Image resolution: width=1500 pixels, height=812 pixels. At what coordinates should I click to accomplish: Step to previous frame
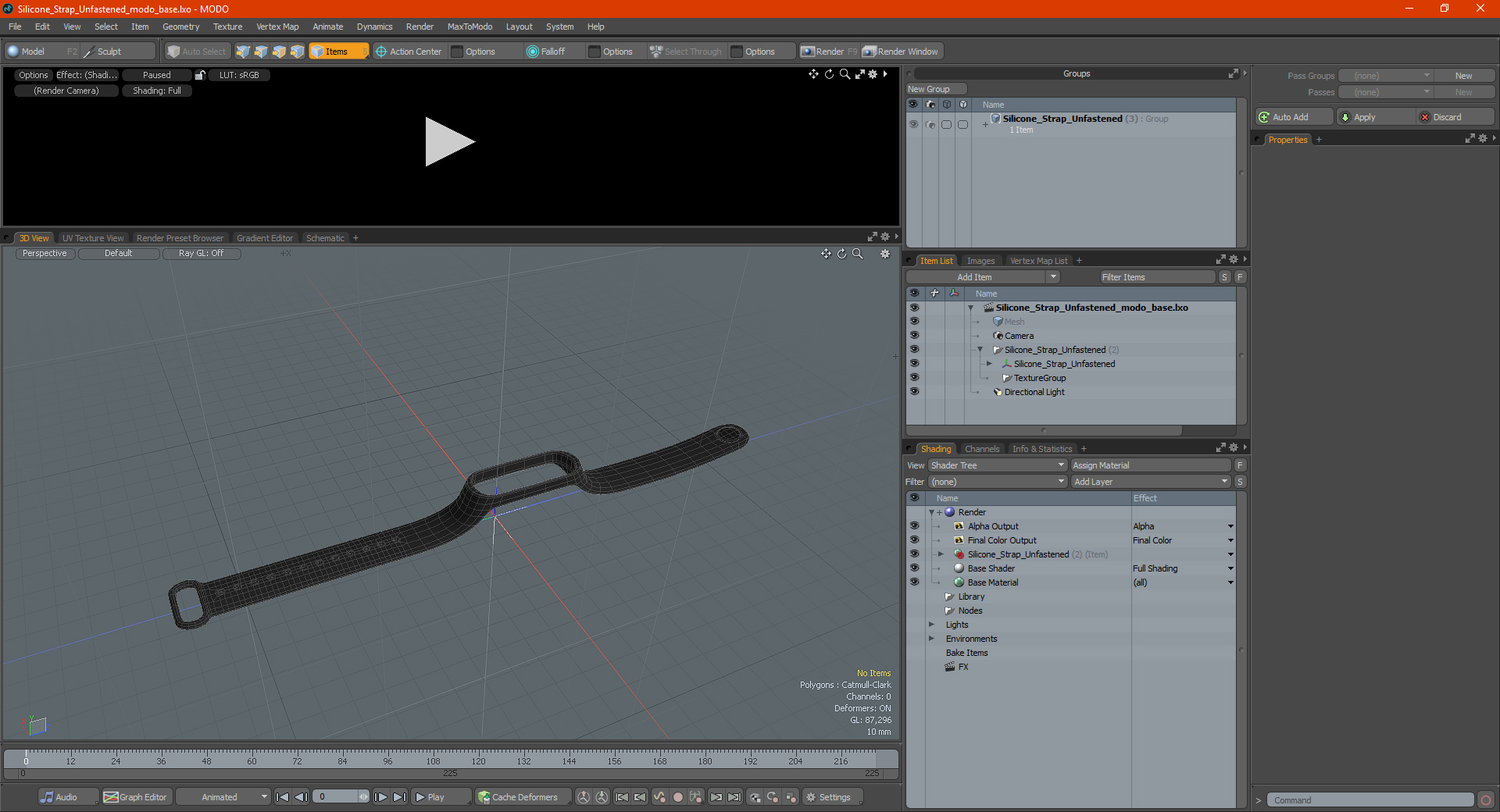click(x=301, y=797)
